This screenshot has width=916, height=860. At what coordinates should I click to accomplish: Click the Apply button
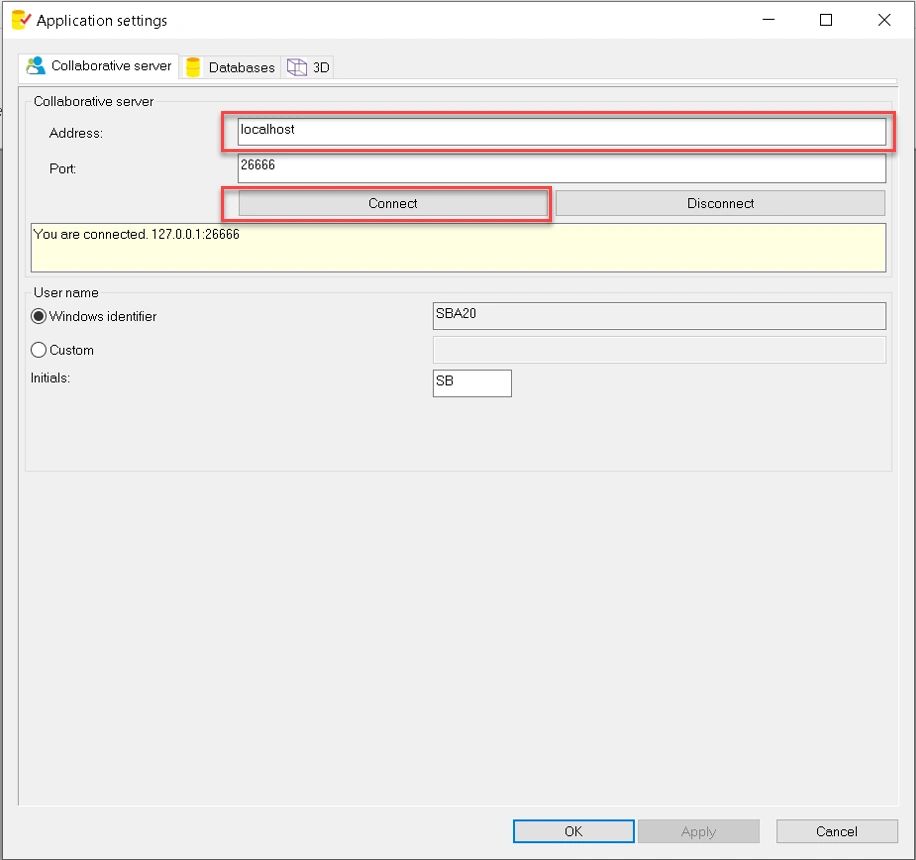tap(698, 831)
